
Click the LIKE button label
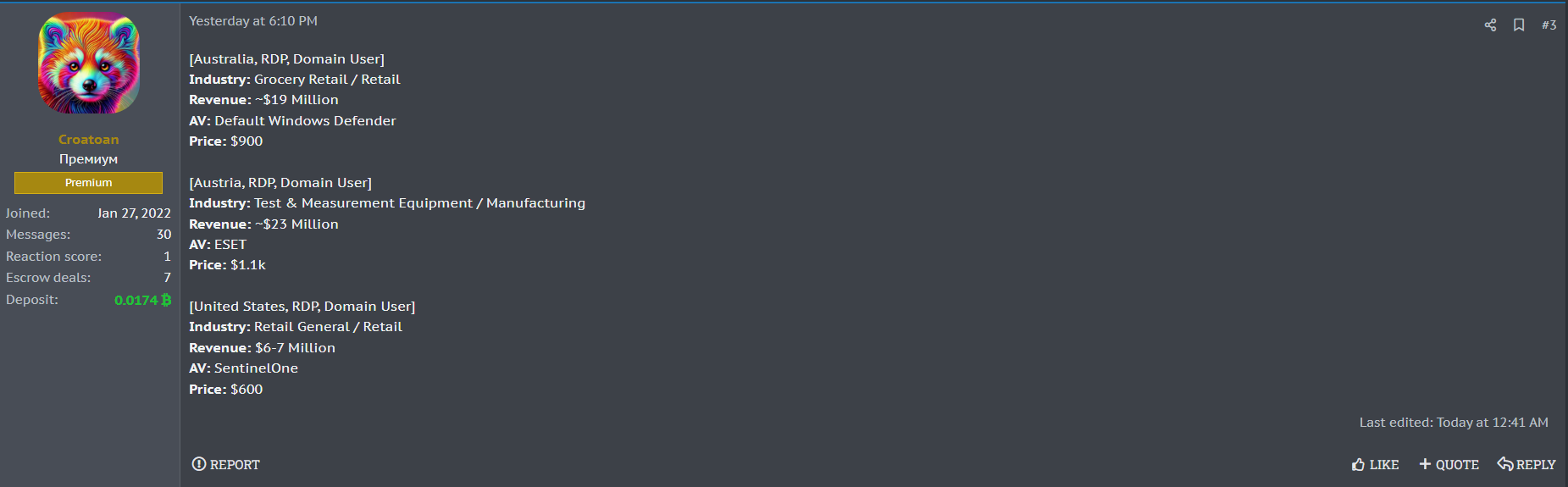point(1384,465)
